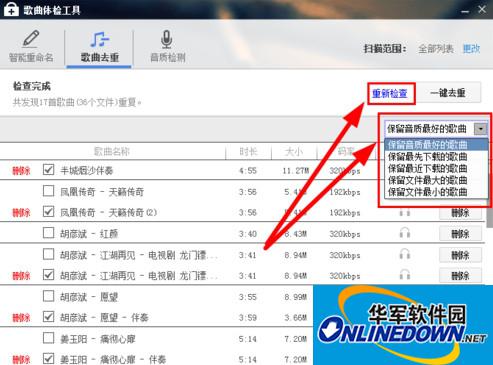Image resolution: width=493 pixels, height=365 pixels.
Task: Click 姜玉阳 - 痛彻心扉 song name
Action: tap(98, 339)
